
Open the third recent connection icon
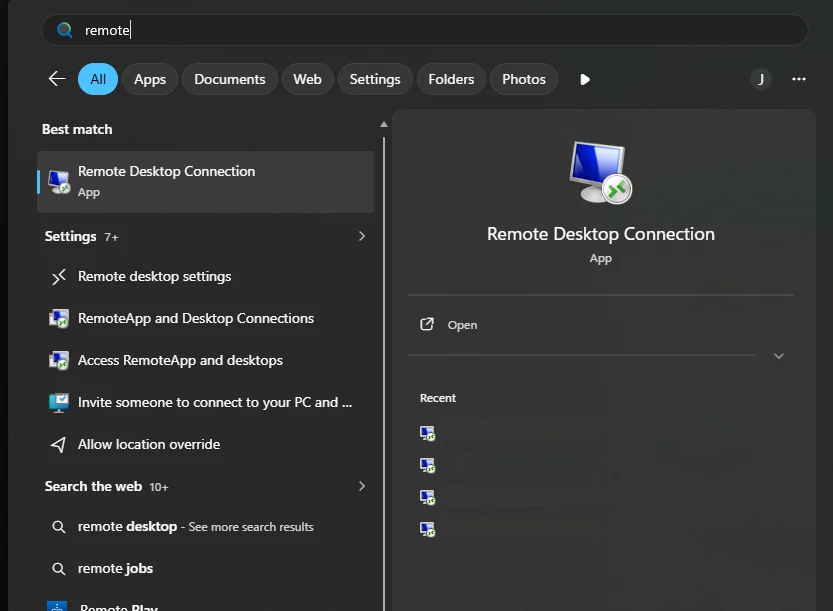coord(427,497)
